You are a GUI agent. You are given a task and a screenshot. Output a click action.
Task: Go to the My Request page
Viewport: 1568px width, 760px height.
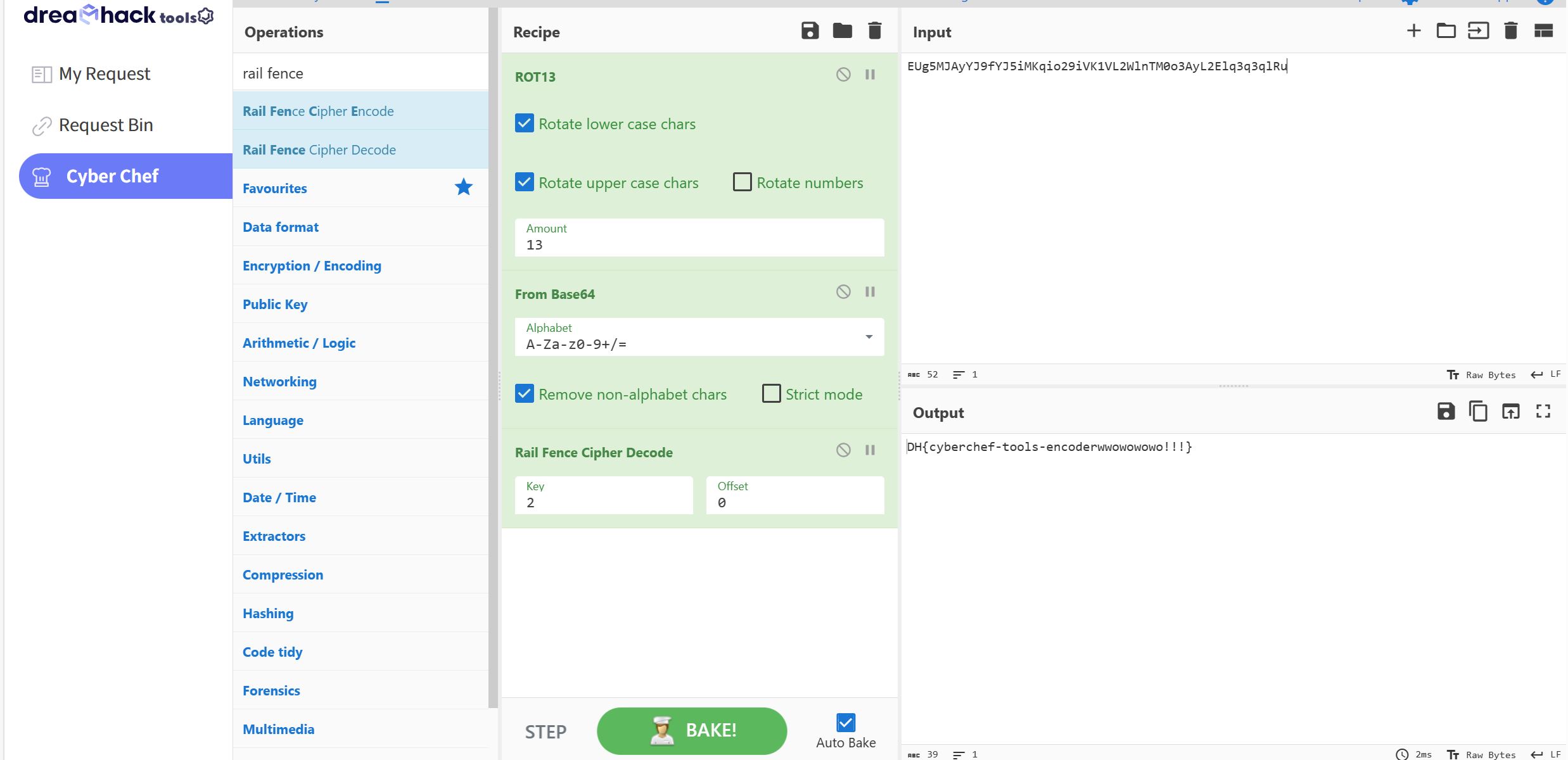click(x=105, y=74)
